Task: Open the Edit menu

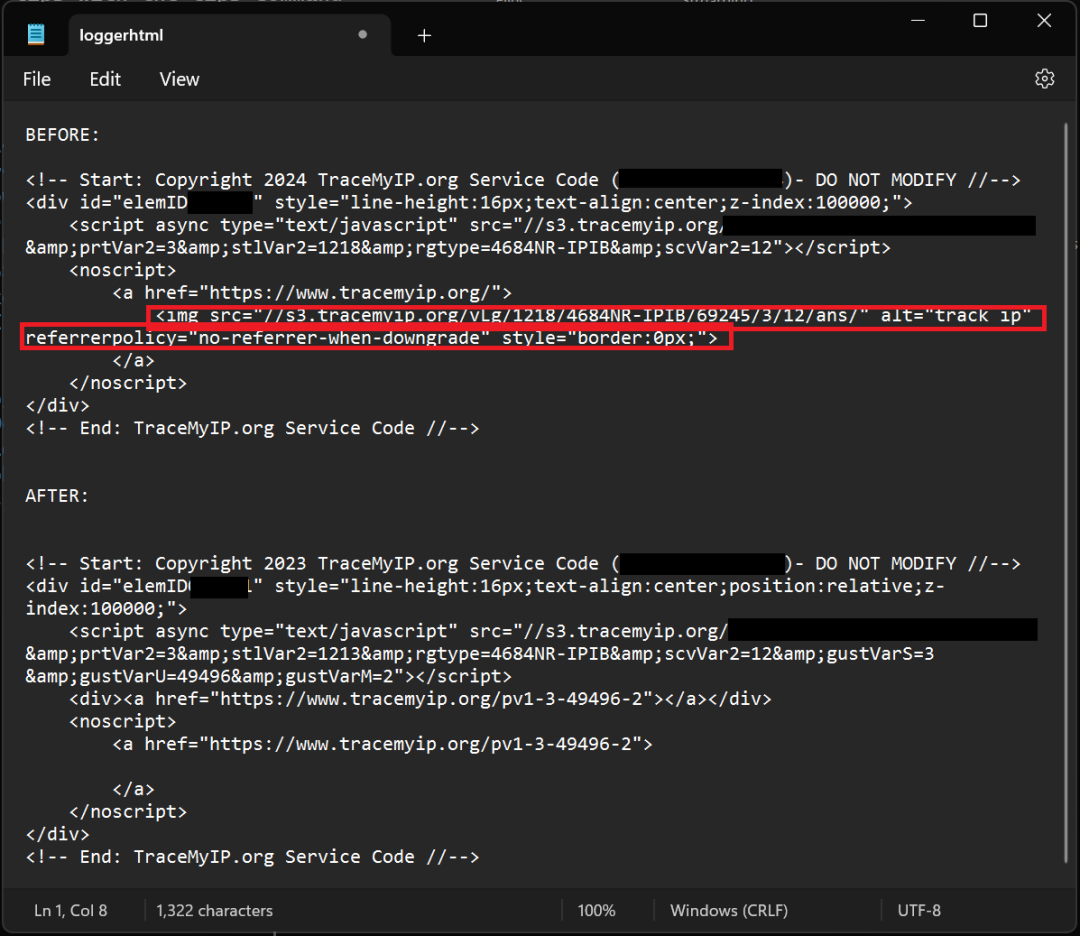Action: [105, 80]
